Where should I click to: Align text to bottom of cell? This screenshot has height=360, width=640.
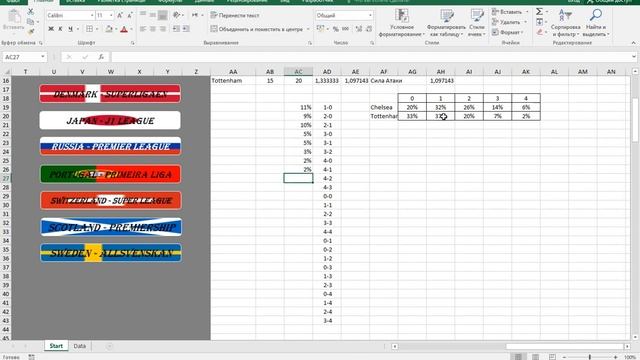[x=162, y=15]
